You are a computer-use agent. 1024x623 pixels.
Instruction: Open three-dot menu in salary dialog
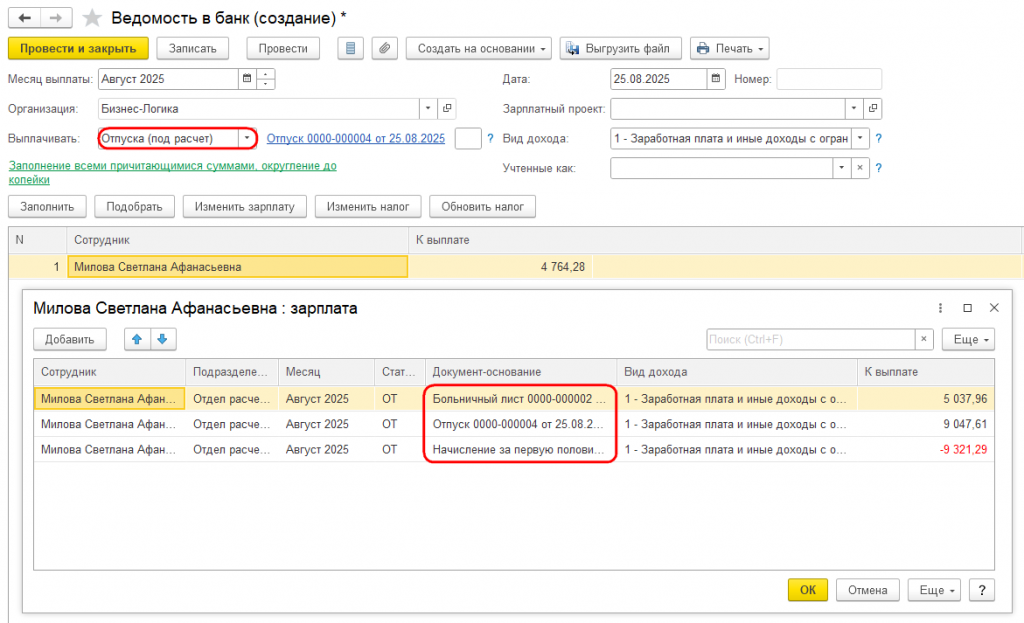[x=940, y=308]
